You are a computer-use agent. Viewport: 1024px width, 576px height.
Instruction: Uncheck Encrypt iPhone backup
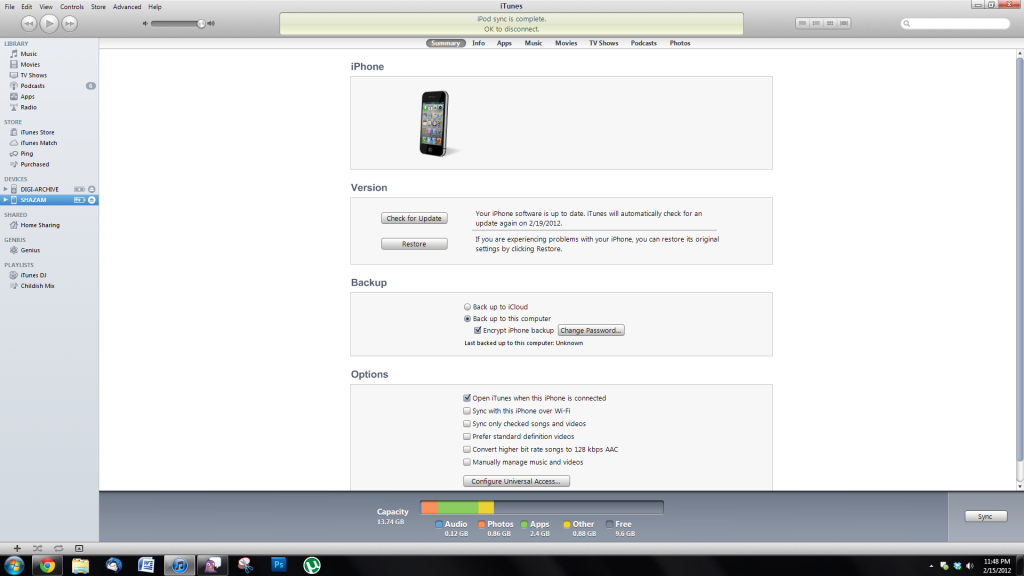click(x=477, y=330)
